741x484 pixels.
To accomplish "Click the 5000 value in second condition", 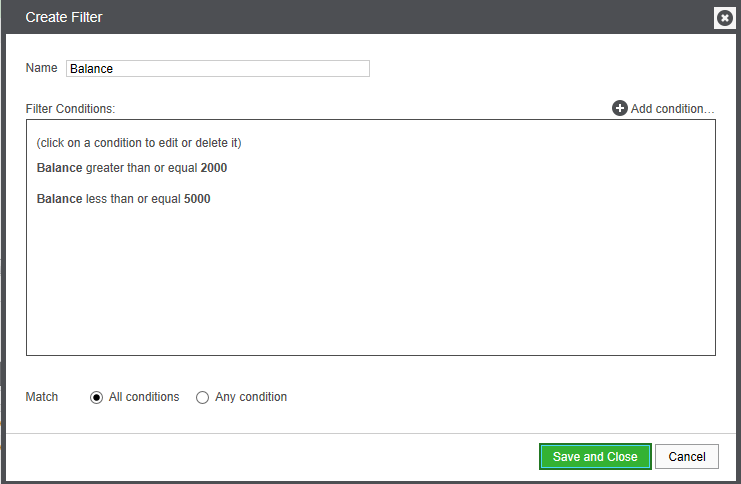I will click(197, 199).
